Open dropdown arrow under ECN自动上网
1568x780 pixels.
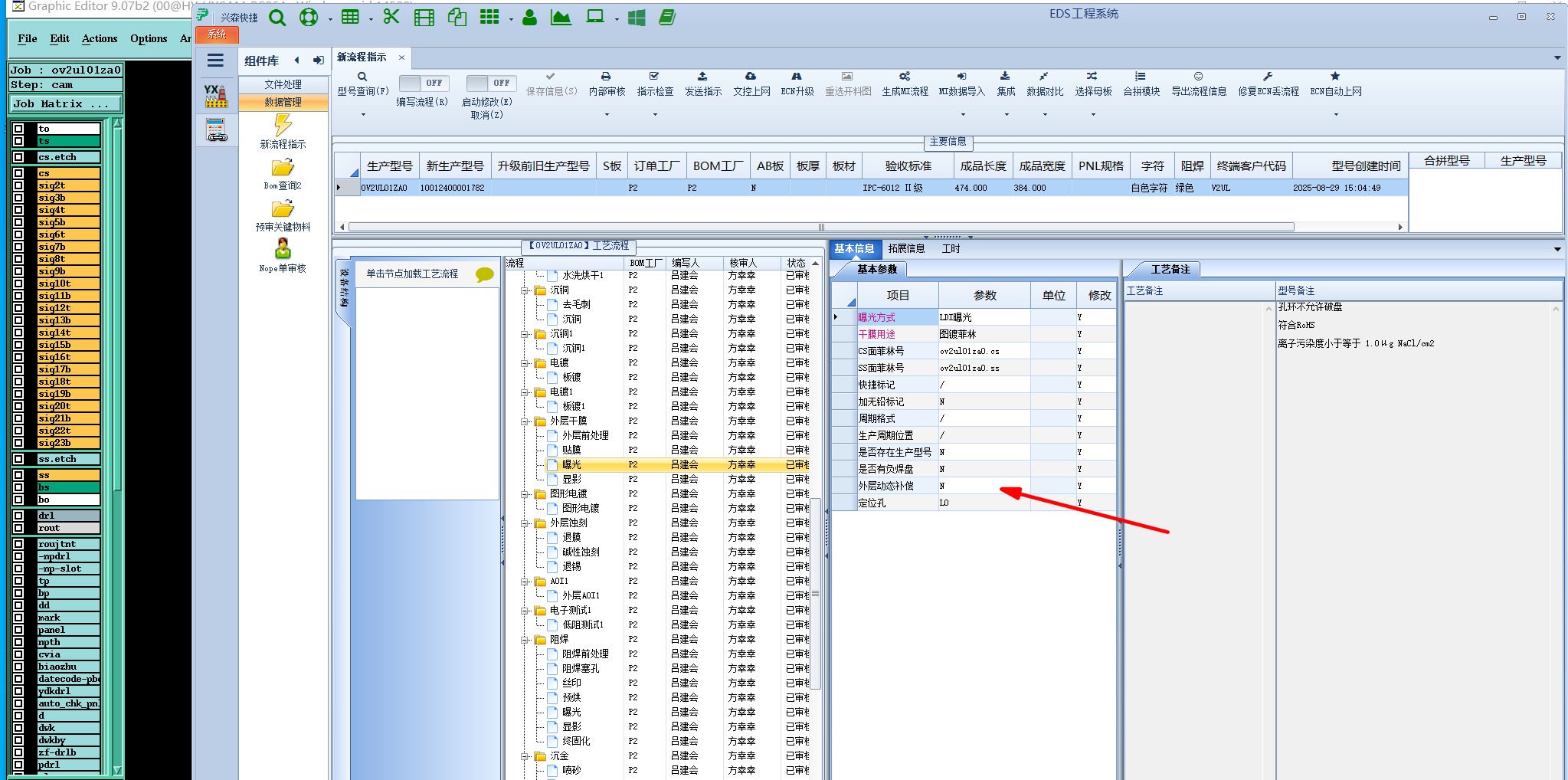pos(1336,115)
